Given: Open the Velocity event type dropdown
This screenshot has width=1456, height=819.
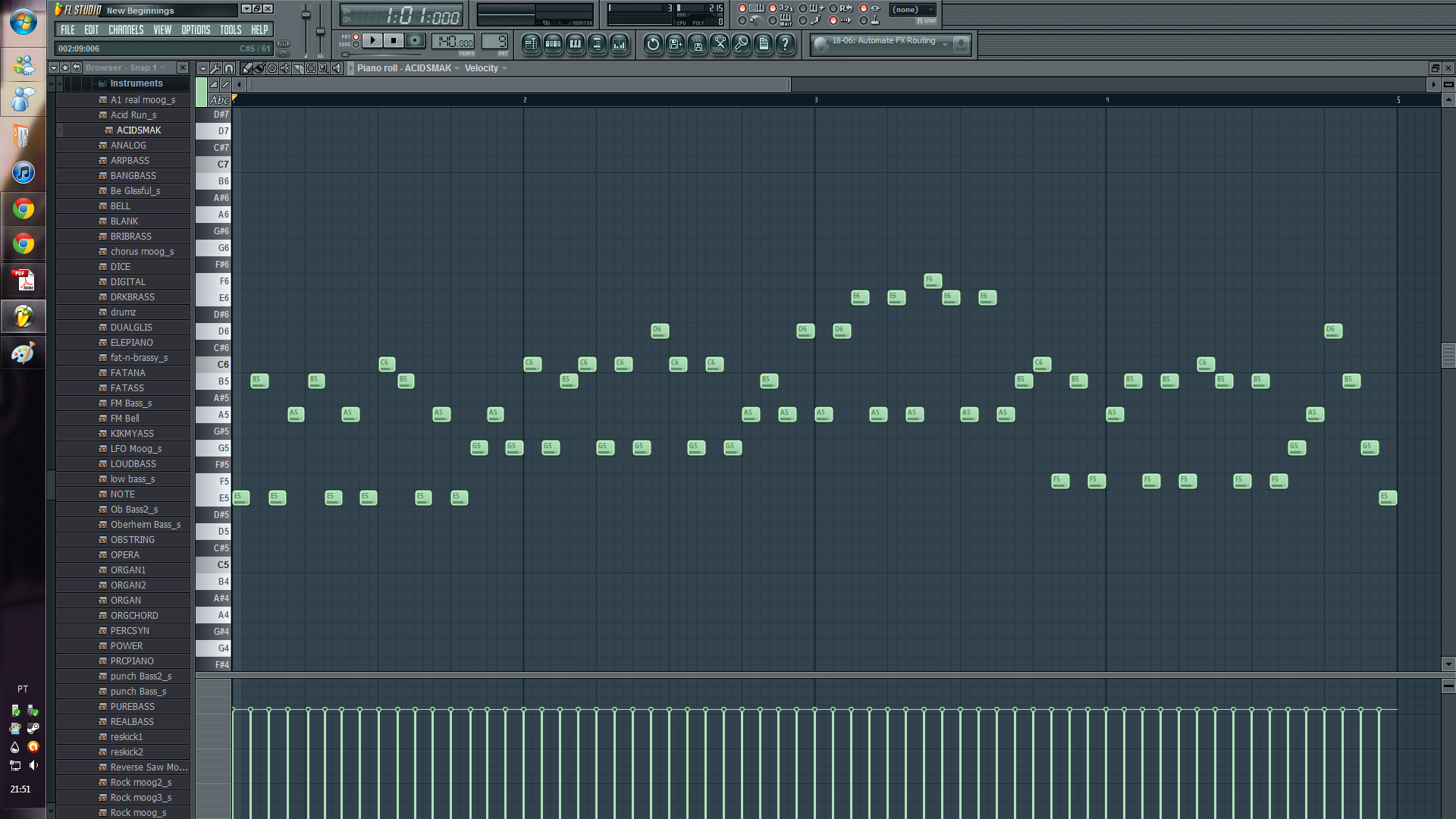Looking at the screenshot, I should 485,68.
